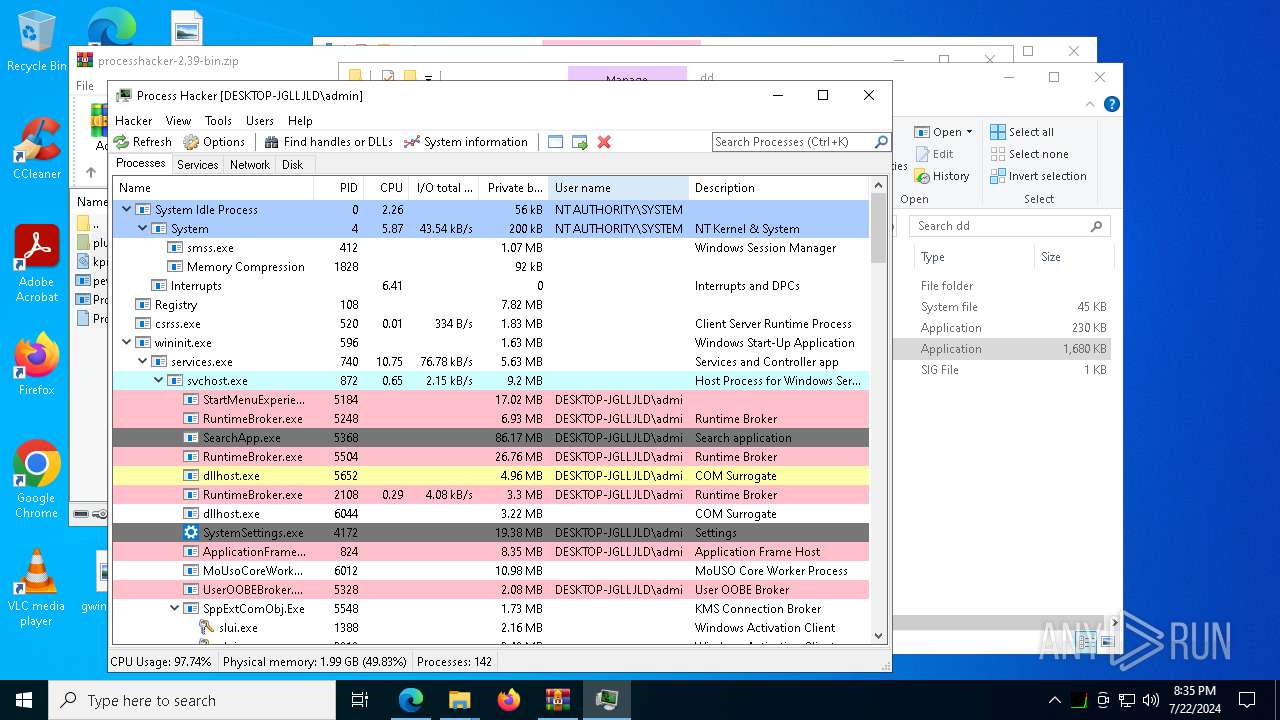Collapse the services.exe tree node
Viewport: 1280px width, 720px height.
coord(142,362)
